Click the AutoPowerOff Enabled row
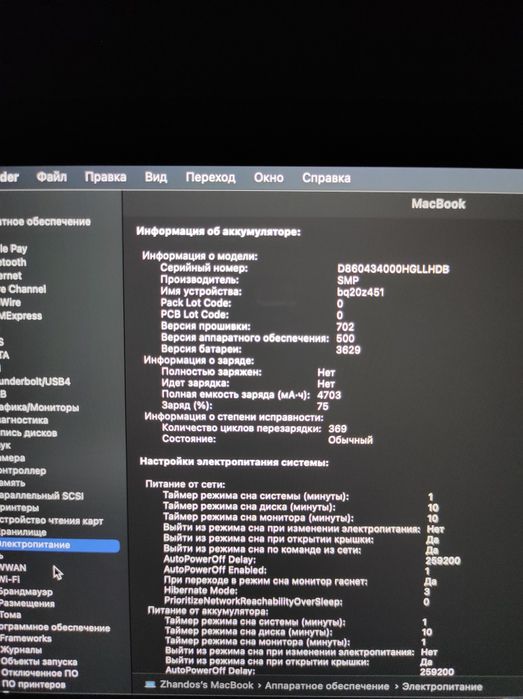Viewport: 523px width, 699px height. [297, 570]
